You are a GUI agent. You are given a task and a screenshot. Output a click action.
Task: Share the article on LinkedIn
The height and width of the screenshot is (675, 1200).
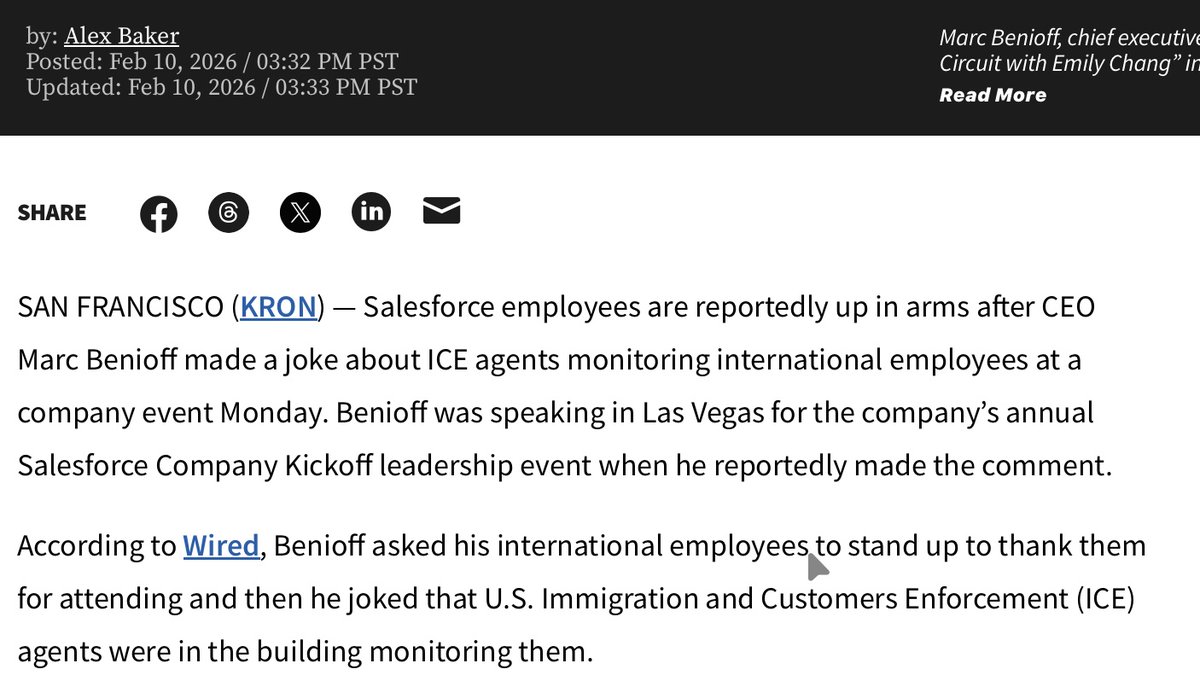pos(371,211)
